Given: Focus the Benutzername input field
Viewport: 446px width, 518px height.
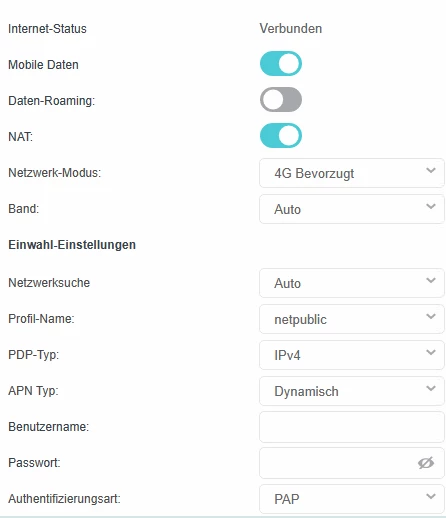Looking at the screenshot, I should pyautogui.click(x=352, y=427).
